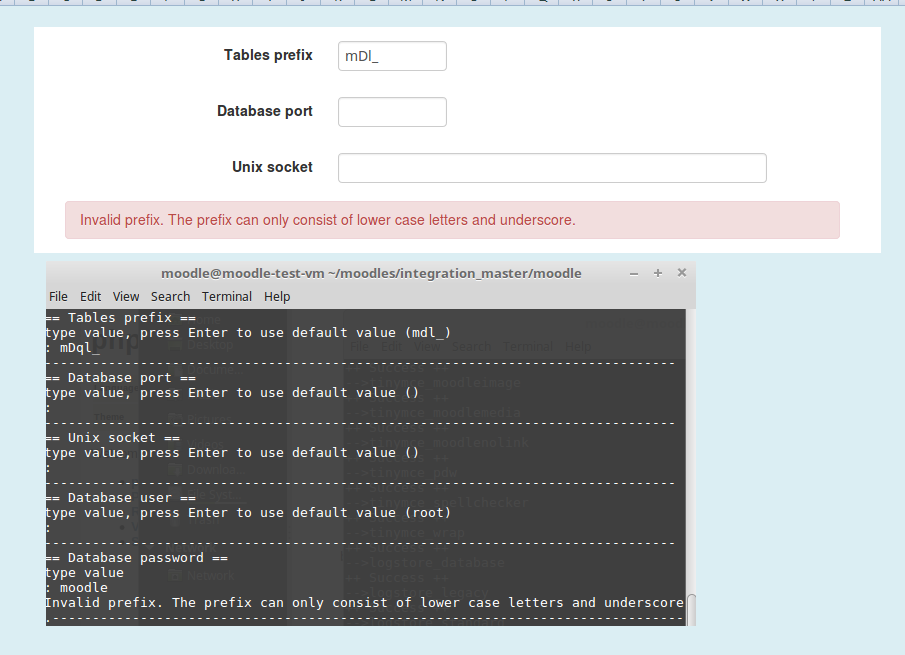Click the typed 'mDql_' value in terminal

click(80, 347)
